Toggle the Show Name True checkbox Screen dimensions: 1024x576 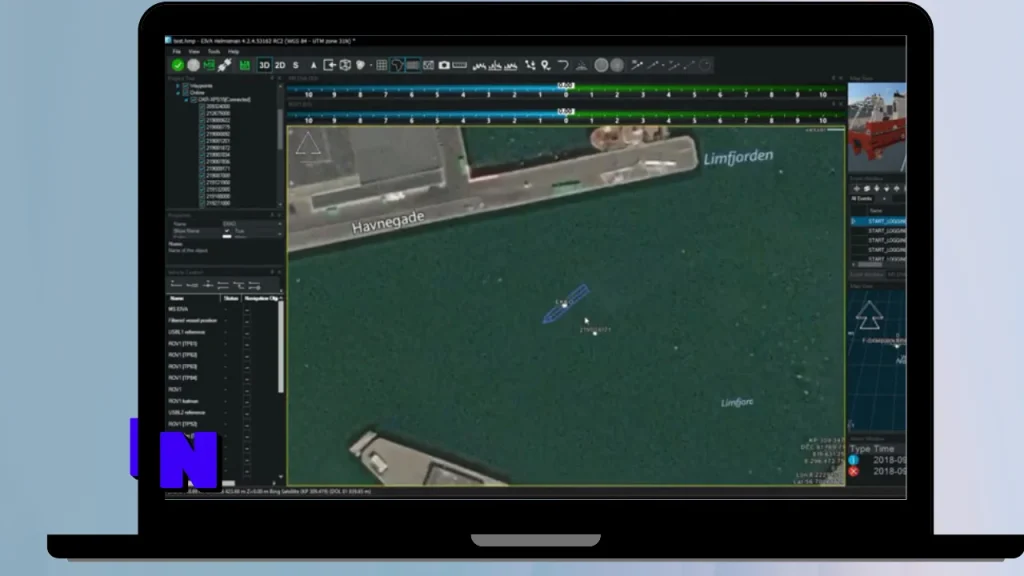[227, 231]
